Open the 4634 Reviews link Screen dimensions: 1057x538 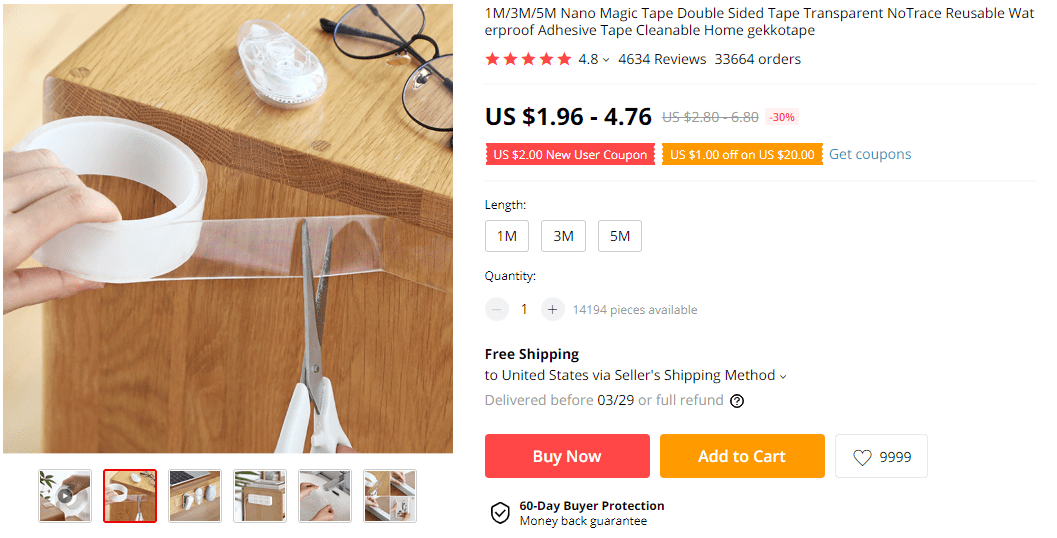point(662,59)
